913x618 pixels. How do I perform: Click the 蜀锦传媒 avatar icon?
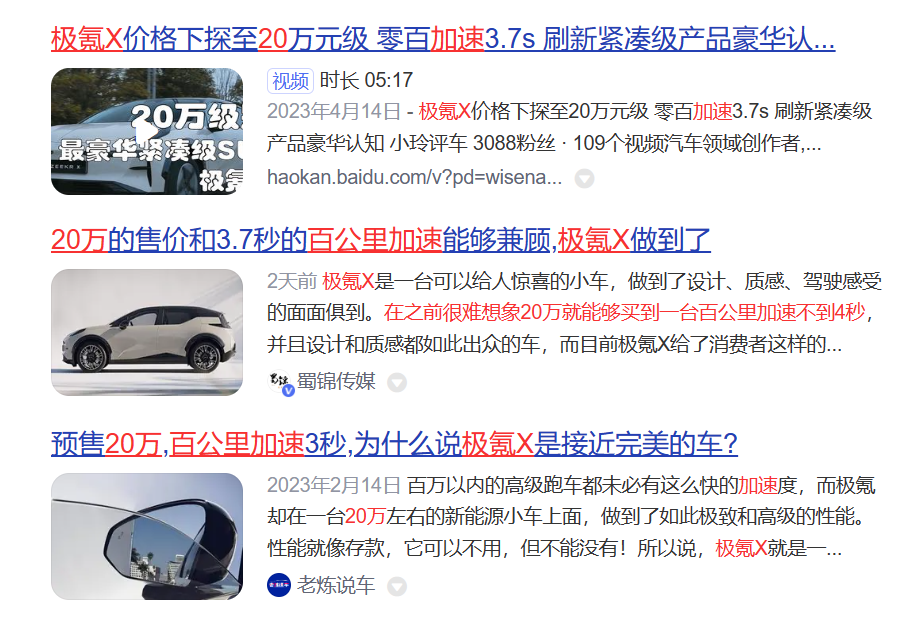(x=281, y=382)
